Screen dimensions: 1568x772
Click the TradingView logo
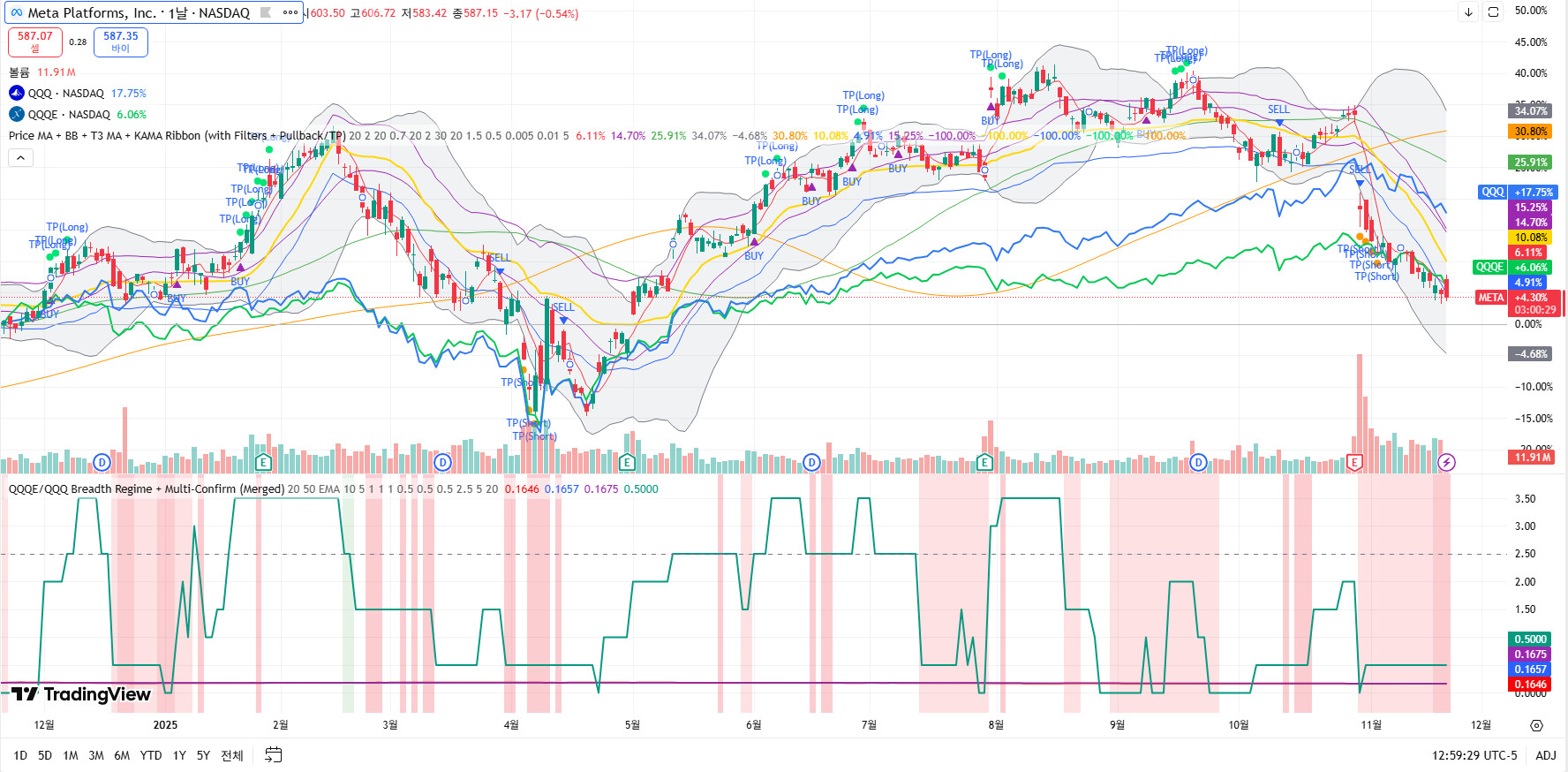81,694
